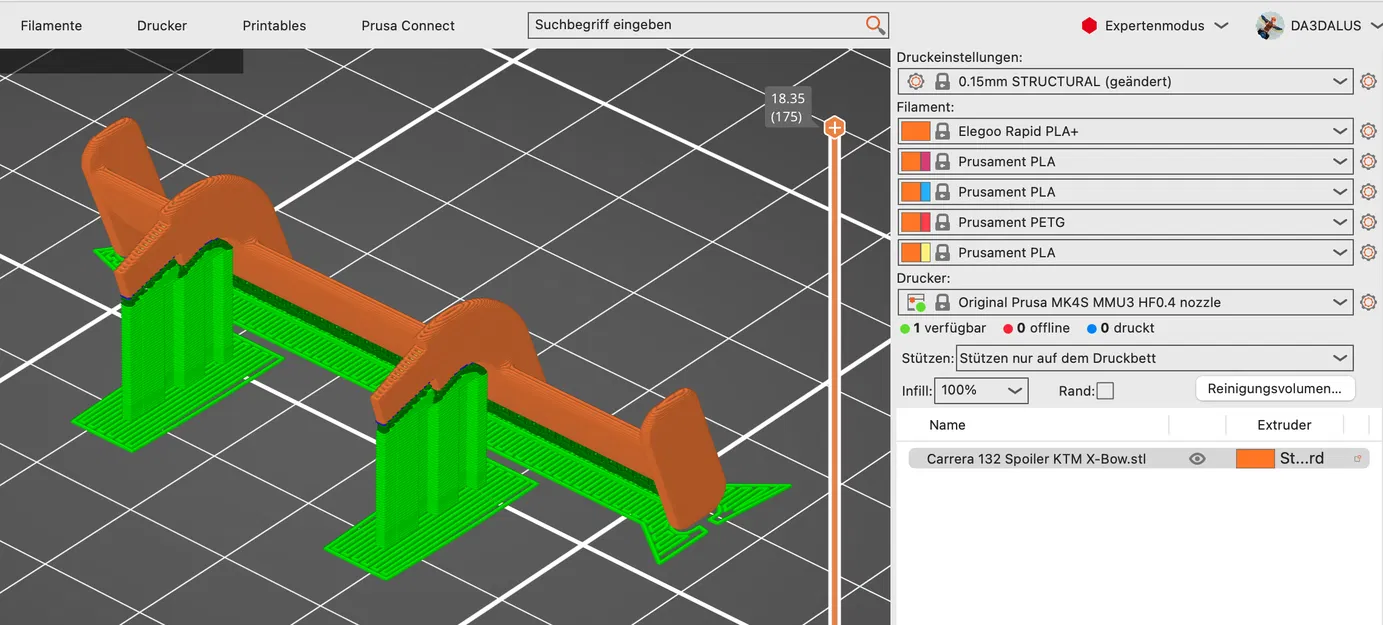Click the Extruder column header

(x=1284, y=425)
